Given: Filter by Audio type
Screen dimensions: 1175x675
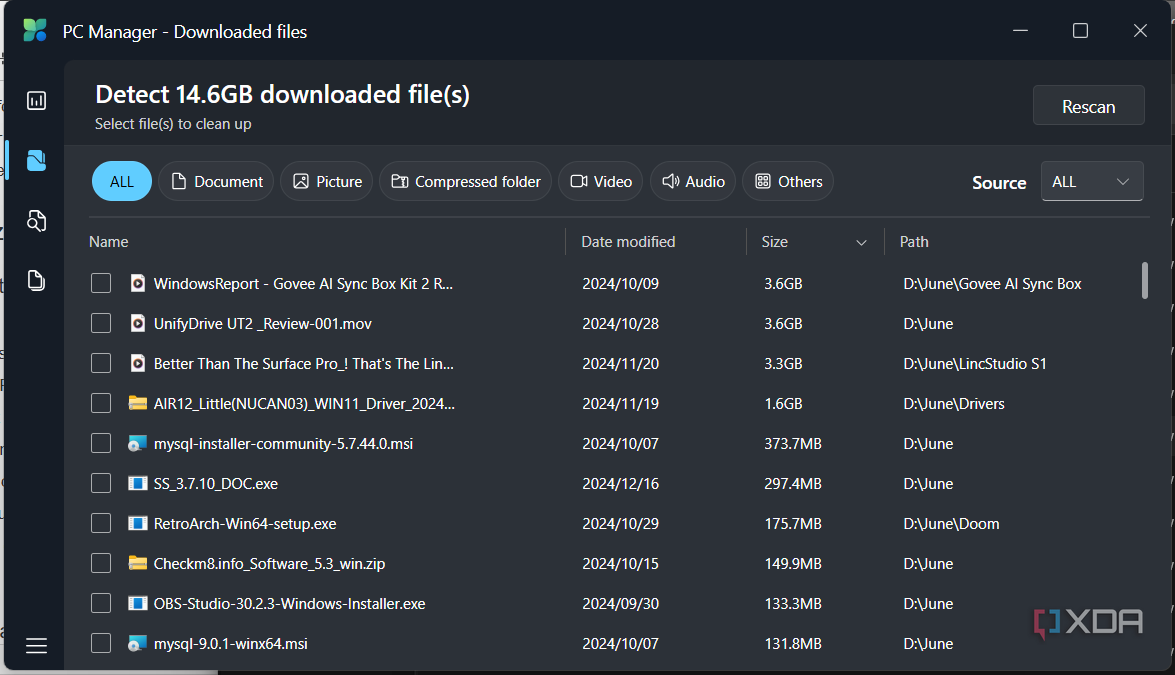Looking at the screenshot, I should pyautogui.click(x=693, y=181).
